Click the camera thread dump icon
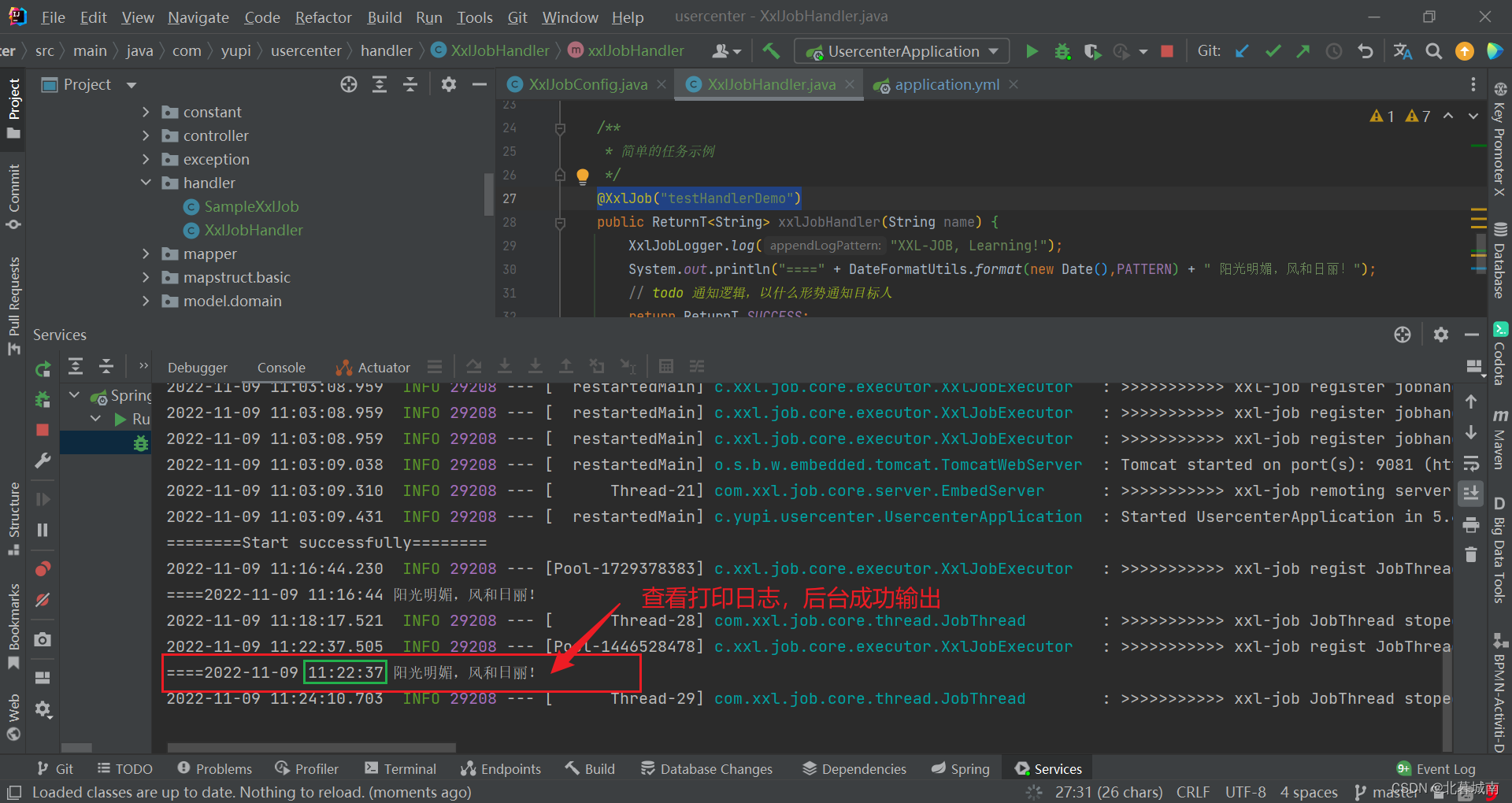 point(43,639)
